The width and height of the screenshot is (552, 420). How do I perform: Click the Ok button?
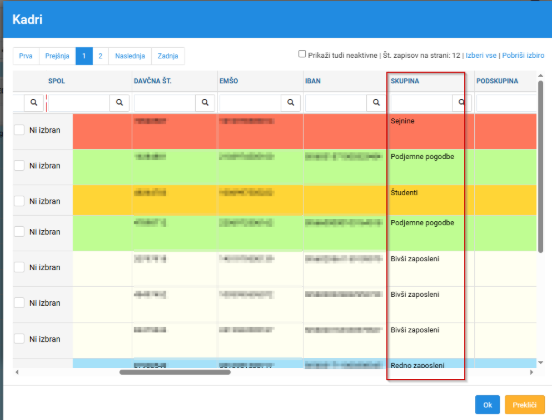(x=487, y=405)
